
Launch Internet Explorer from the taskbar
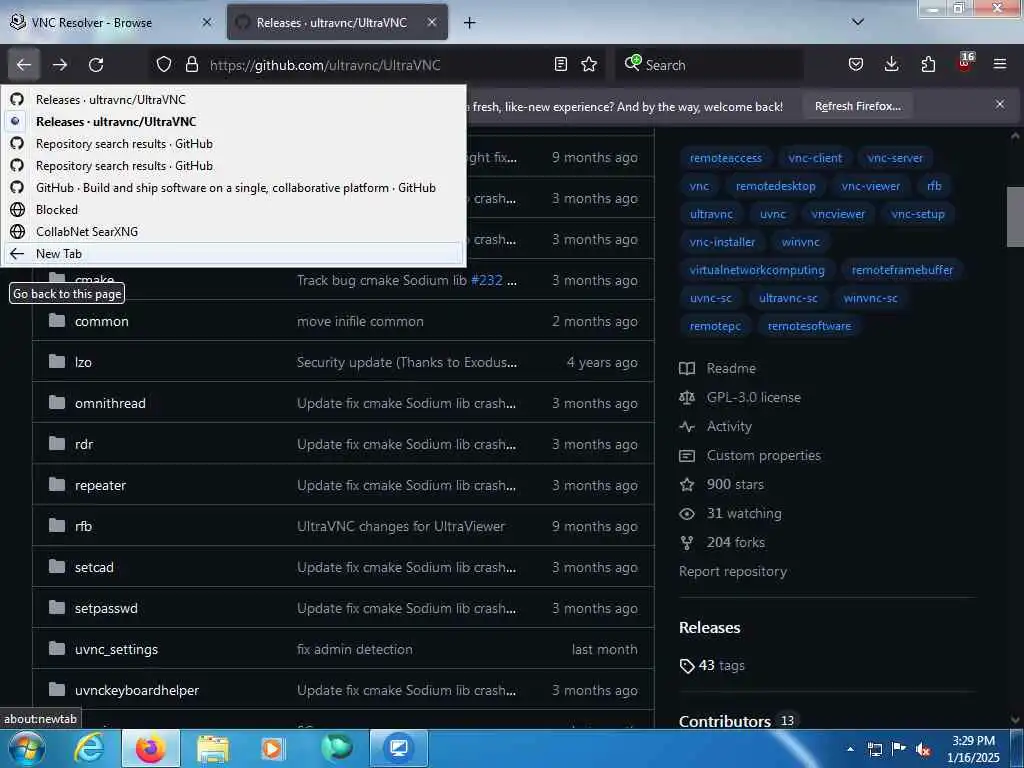coord(89,748)
